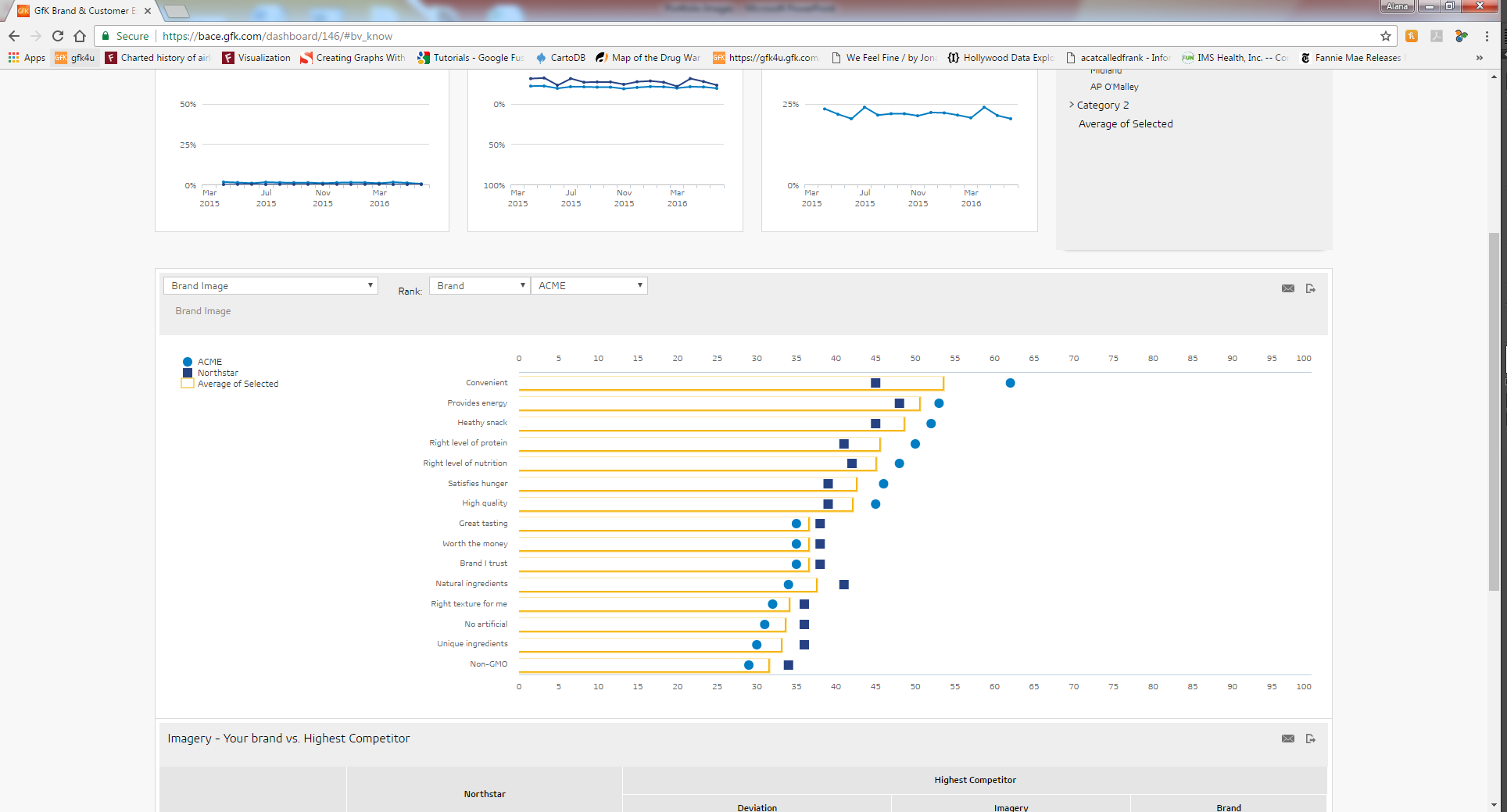
Task: Click the Northstar square on Natural ingredients row
Action: (x=843, y=585)
